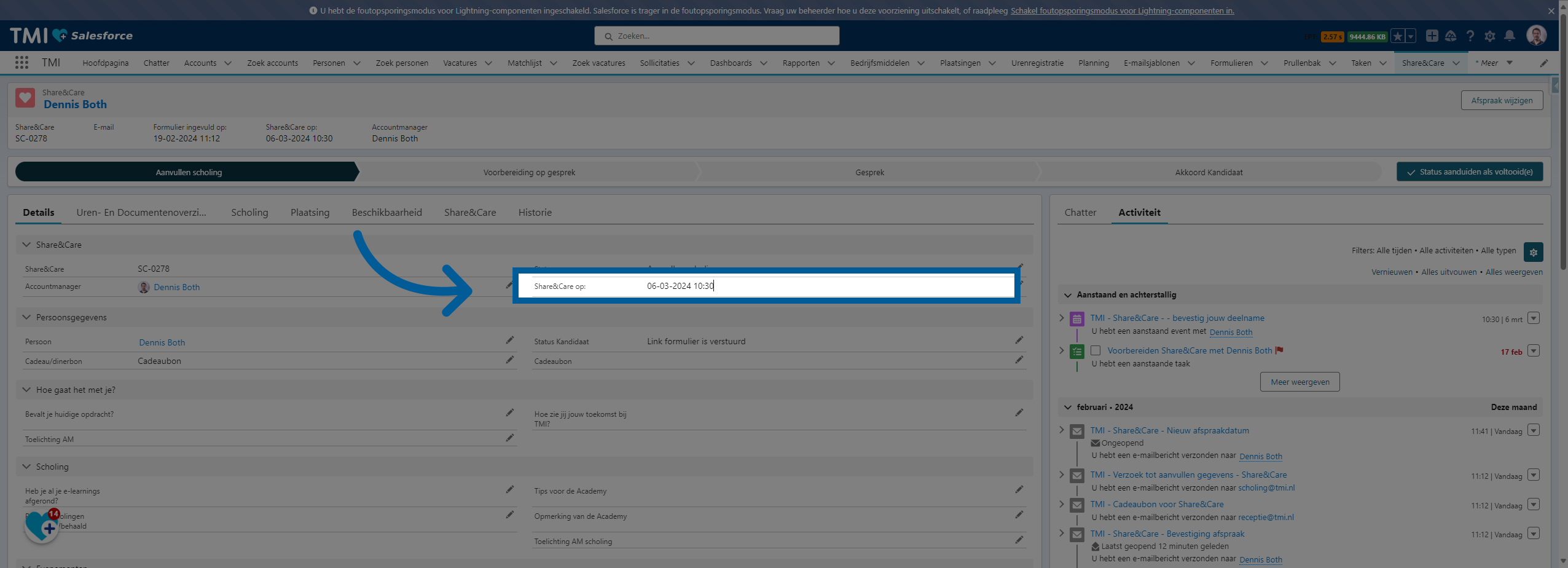Edit Opmerking van de Academy pencil icon

tap(1019, 515)
